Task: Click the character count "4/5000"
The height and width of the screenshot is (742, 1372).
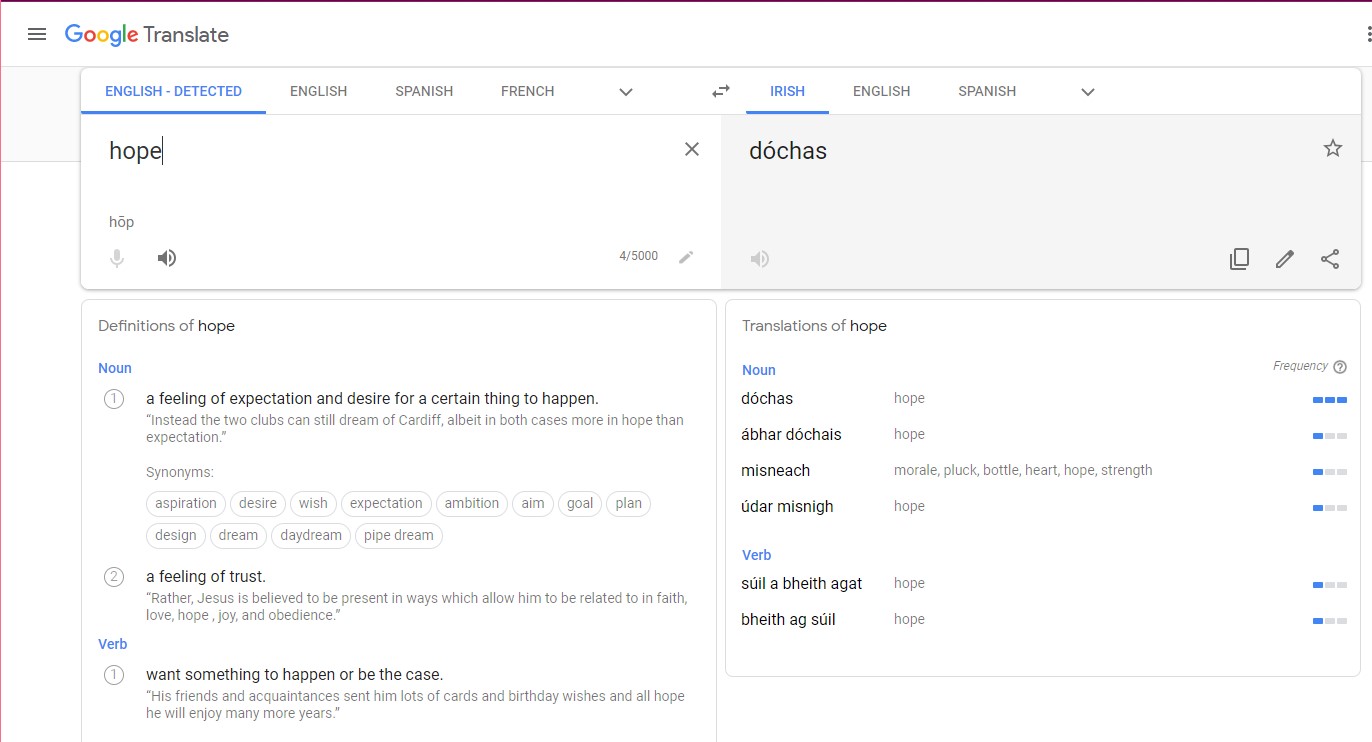Action: tap(639, 256)
